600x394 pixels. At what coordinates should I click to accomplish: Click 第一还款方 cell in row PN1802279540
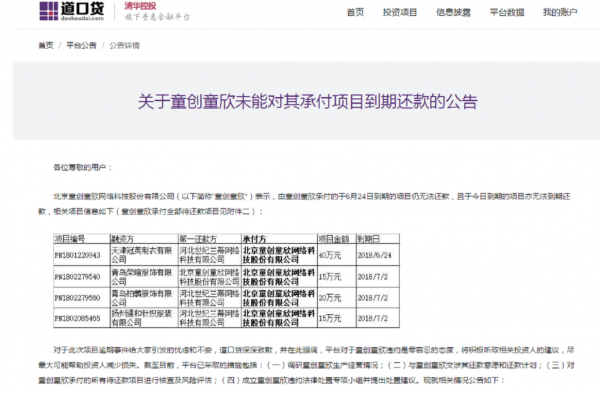(210, 277)
